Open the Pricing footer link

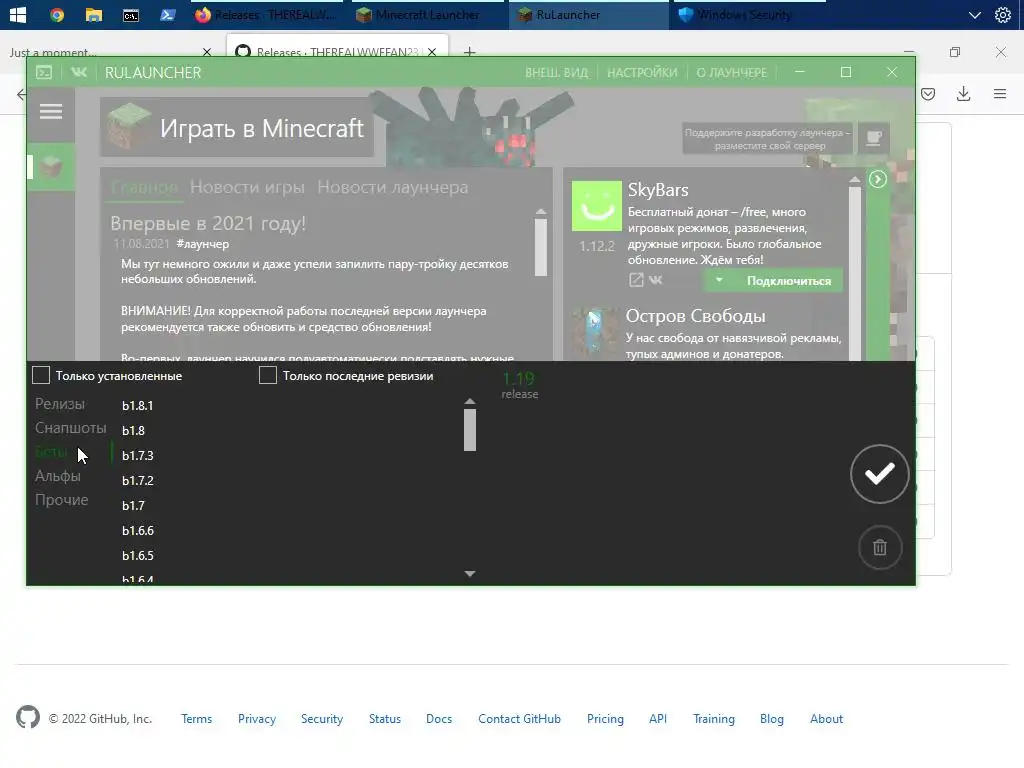(605, 718)
